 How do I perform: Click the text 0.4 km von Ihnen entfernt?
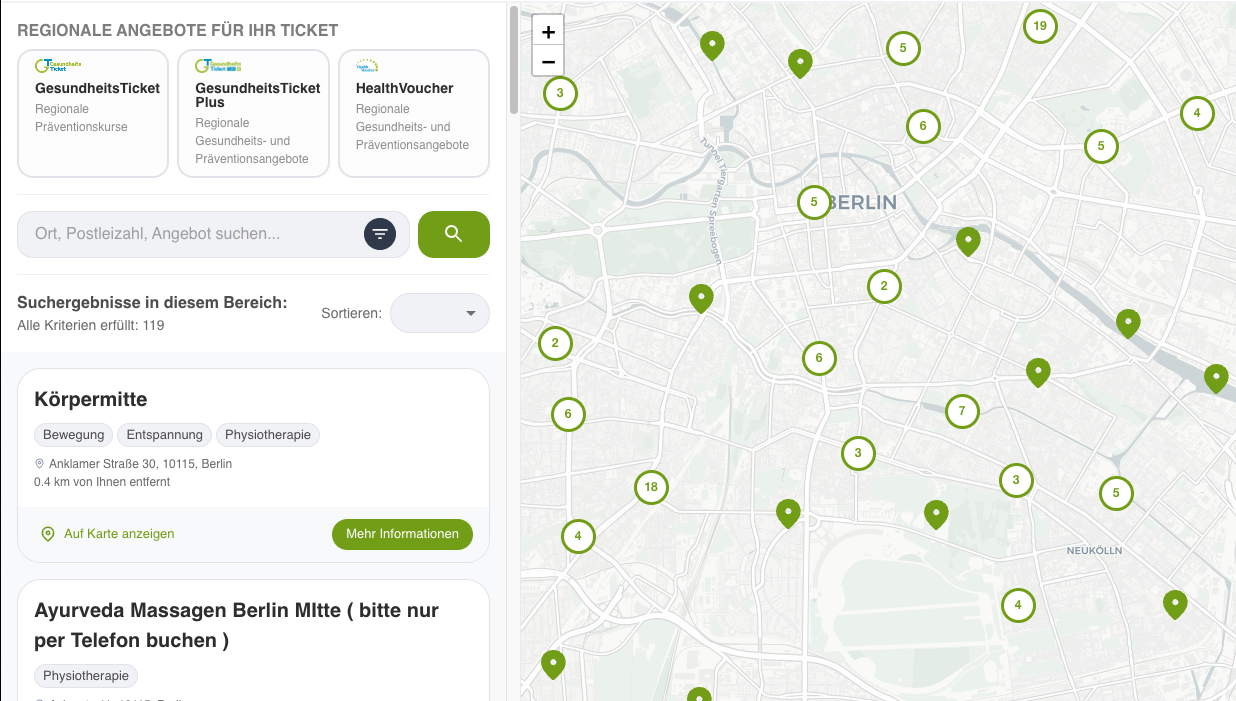[102, 482]
